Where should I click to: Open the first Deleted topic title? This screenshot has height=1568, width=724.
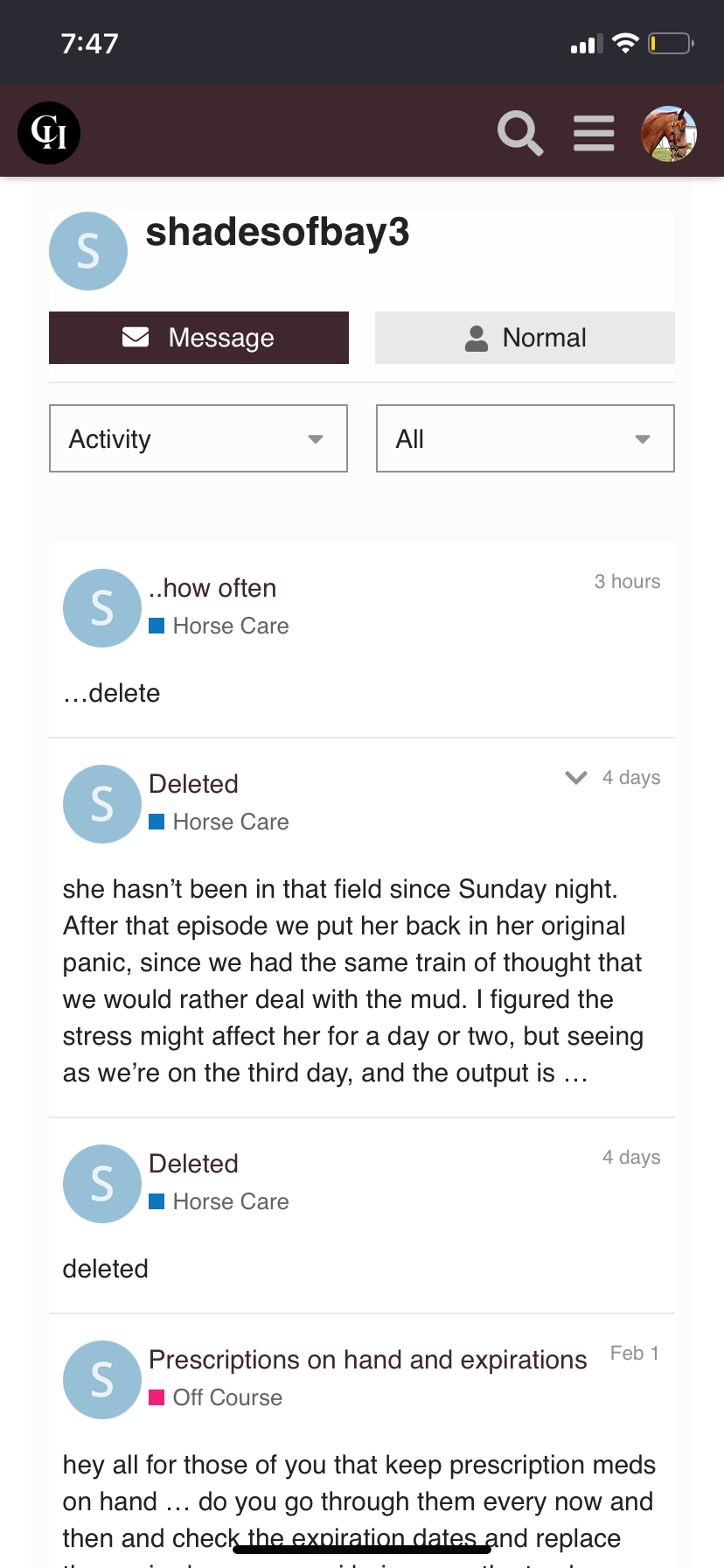pos(193,784)
